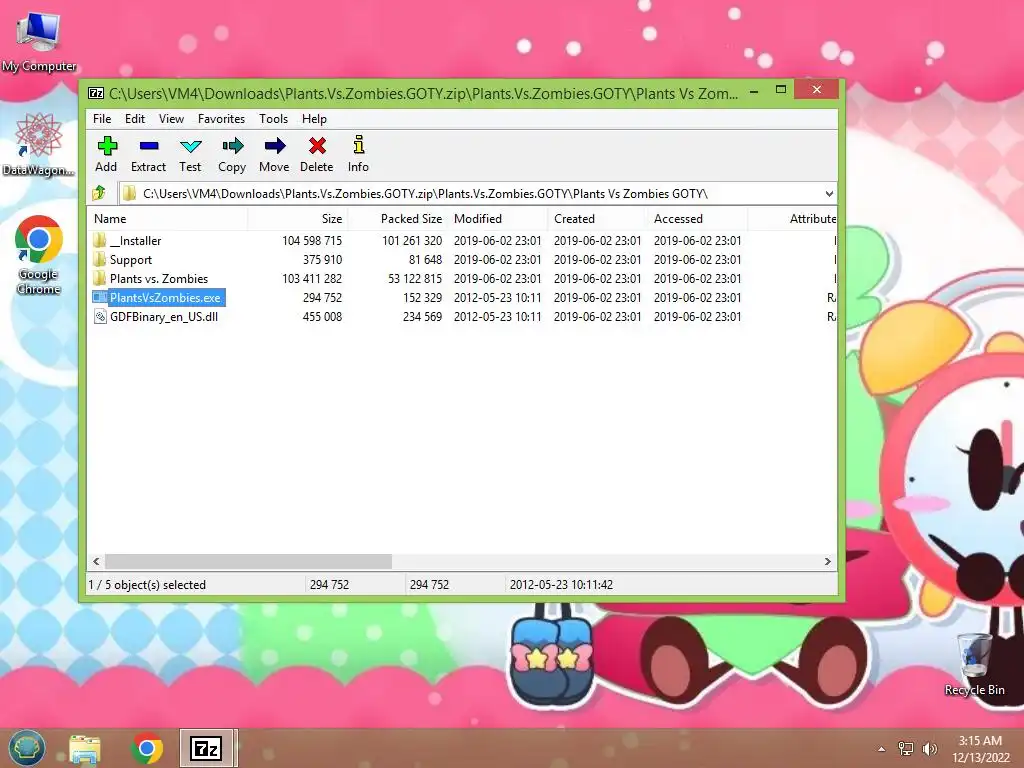Click the horizontal scrollbar thumb

click(x=248, y=562)
